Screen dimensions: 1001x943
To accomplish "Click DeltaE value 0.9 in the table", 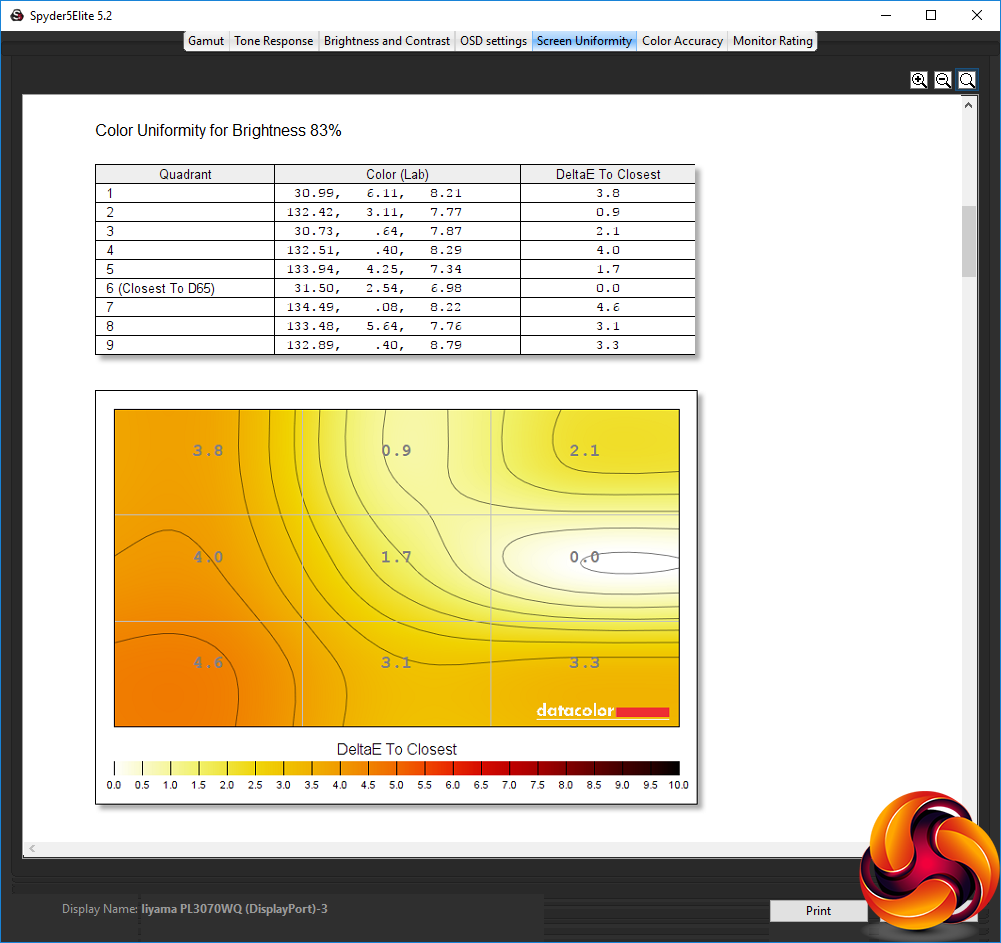I will point(608,212).
